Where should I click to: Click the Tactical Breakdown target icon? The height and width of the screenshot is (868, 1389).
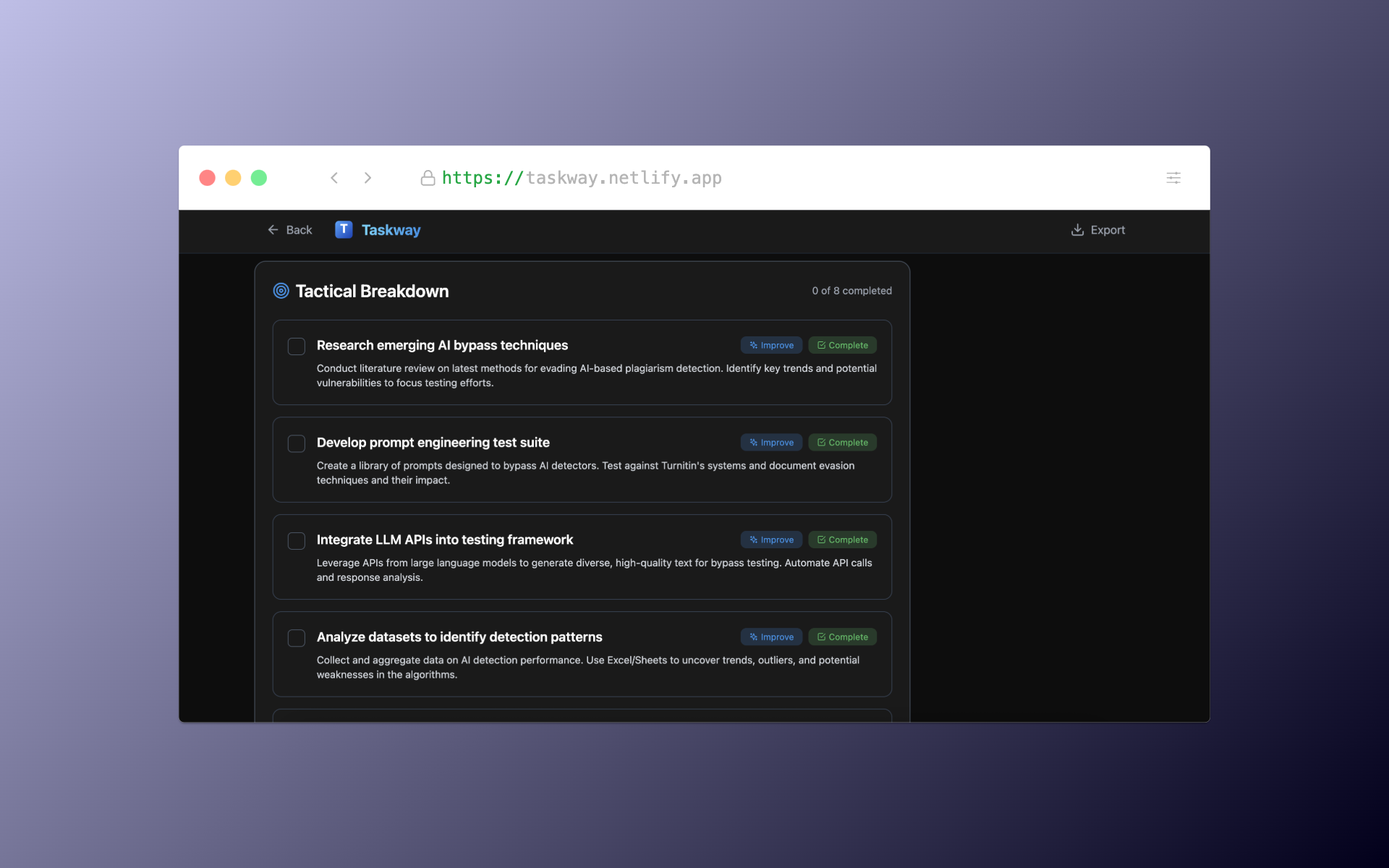tap(281, 291)
